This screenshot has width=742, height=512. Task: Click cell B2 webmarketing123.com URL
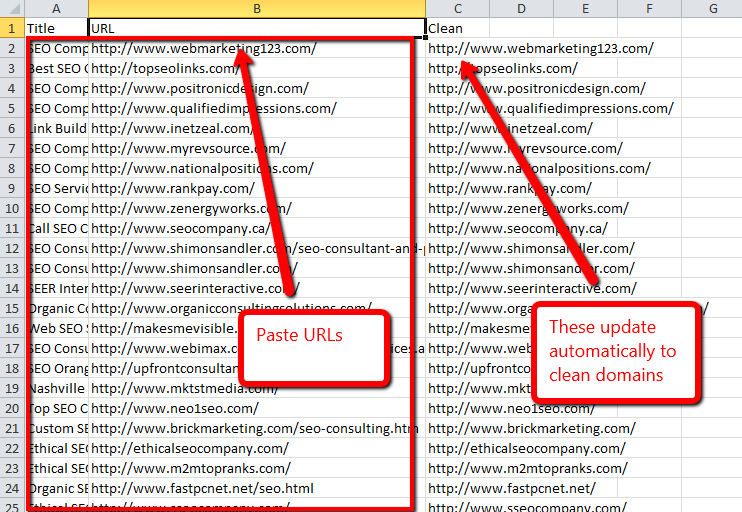point(257,48)
